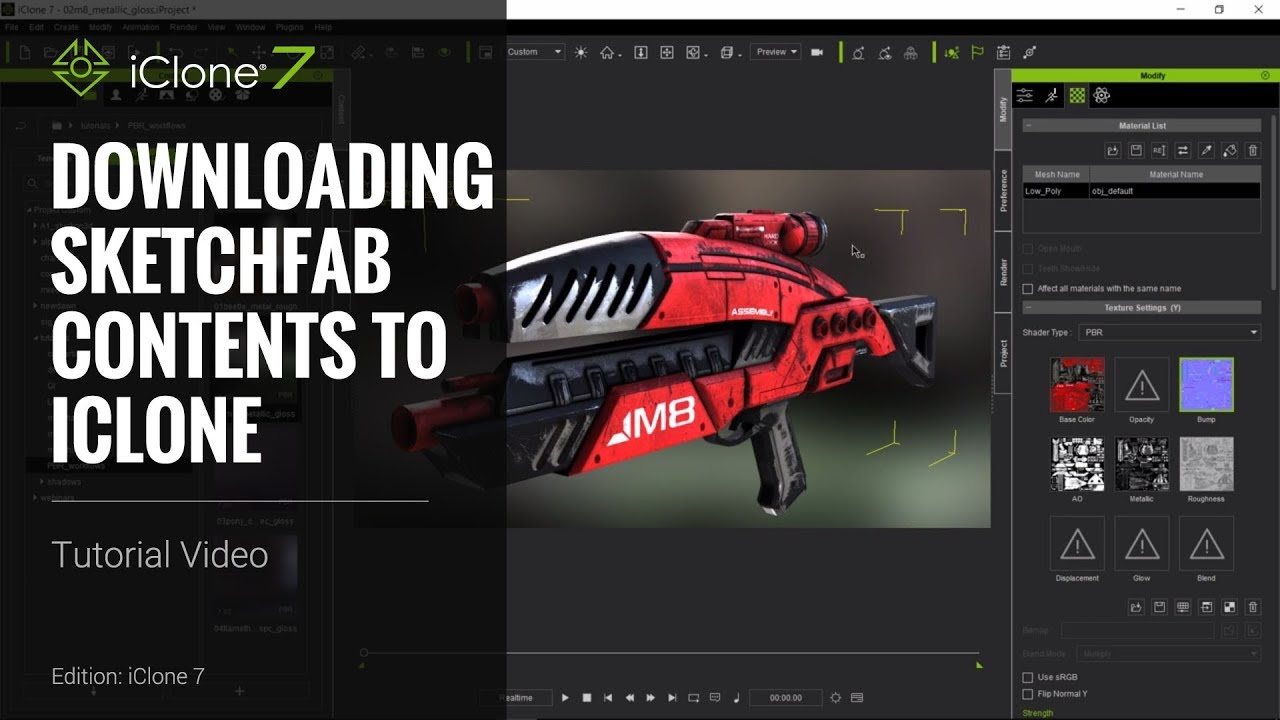
Task: Click the look-at eye icon in the toolbar
Action: coord(884,52)
